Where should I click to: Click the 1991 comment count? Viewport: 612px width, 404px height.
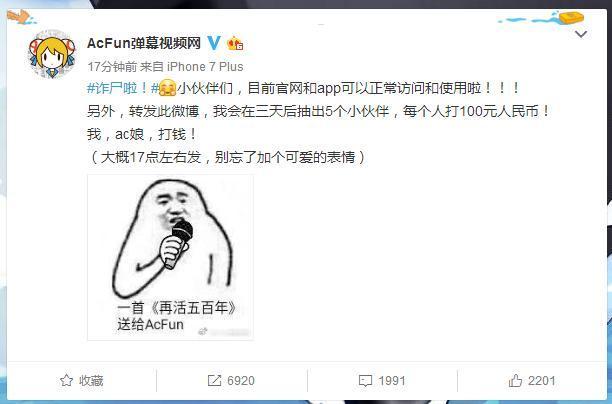coord(392,381)
